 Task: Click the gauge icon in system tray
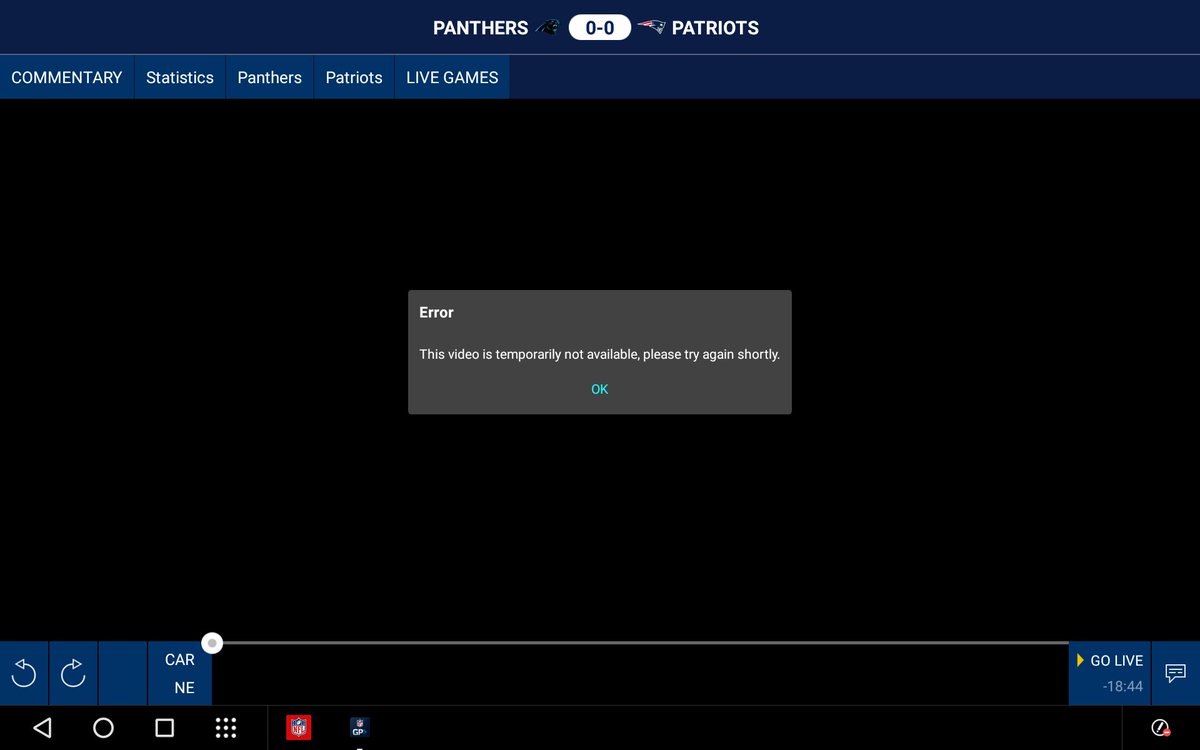pyautogui.click(x=1161, y=727)
